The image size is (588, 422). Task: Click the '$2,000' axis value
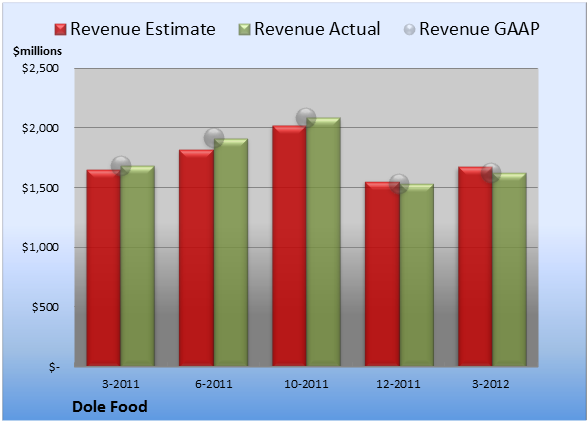(40, 128)
